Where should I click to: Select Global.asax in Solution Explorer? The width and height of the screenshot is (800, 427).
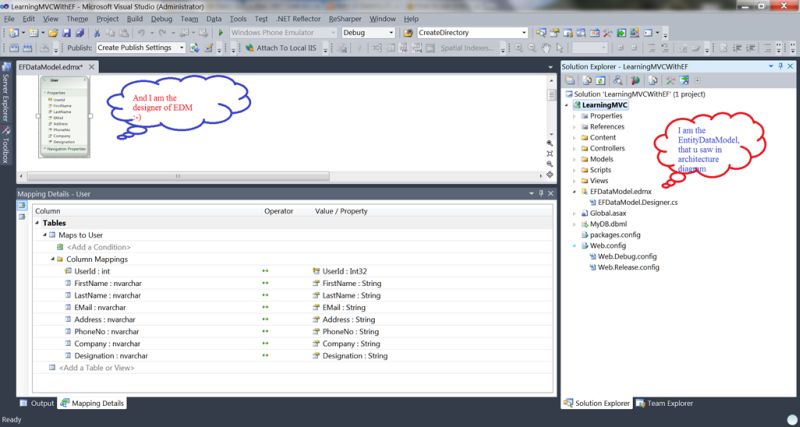[604, 213]
